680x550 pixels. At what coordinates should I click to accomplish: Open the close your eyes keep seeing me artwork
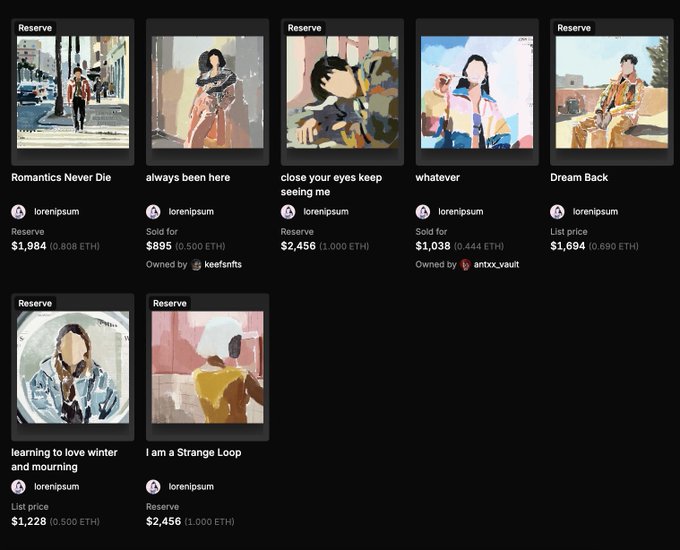pyautogui.click(x=342, y=92)
